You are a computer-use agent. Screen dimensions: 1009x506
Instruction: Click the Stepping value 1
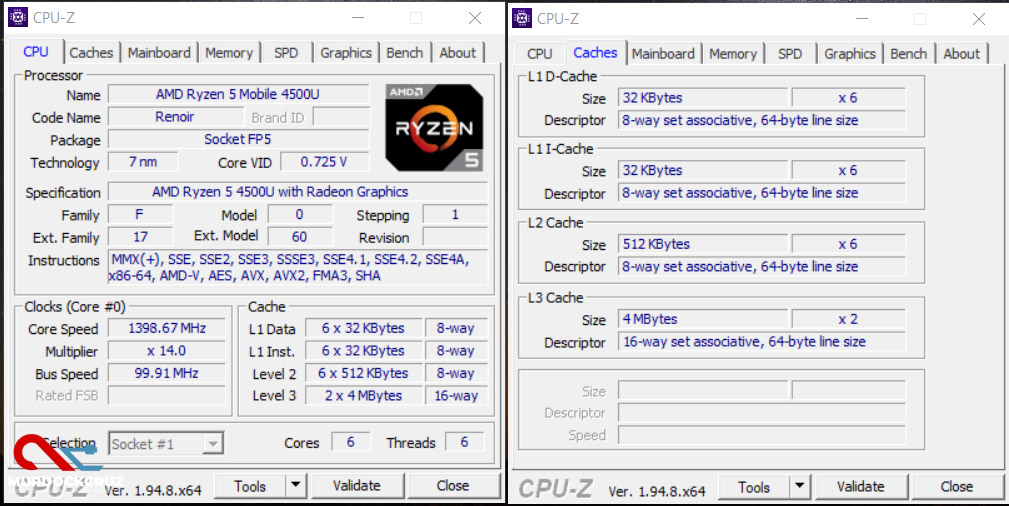(455, 214)
